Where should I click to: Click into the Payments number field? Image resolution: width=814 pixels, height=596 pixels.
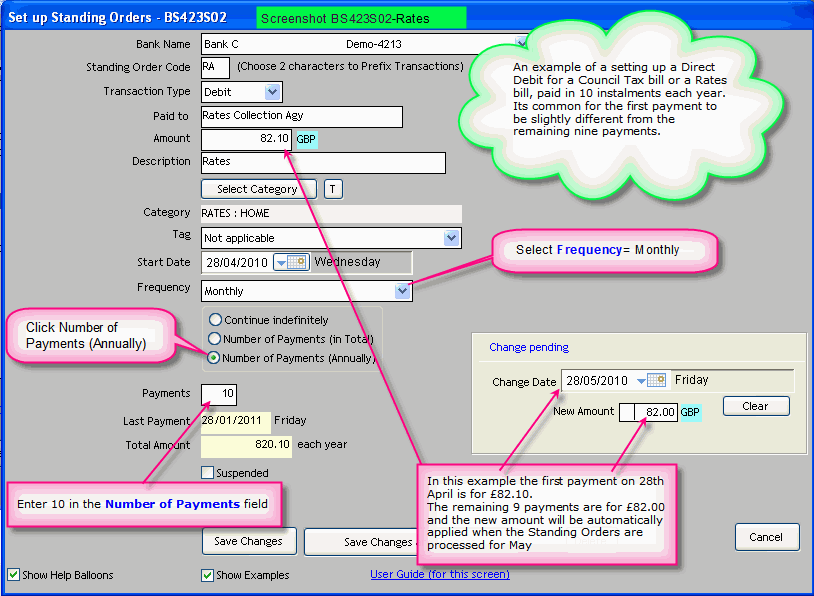pos(219,394)
